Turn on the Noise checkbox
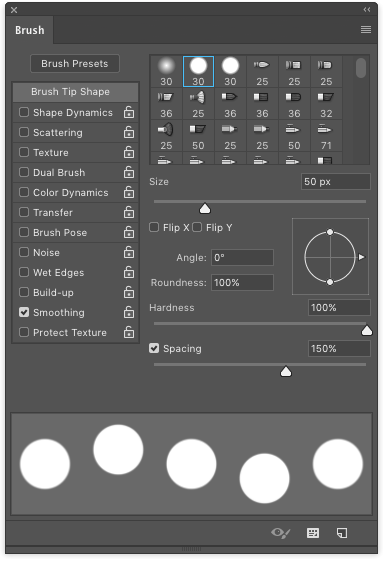Viewport: 383px width, 561px height. pos(24,252)
